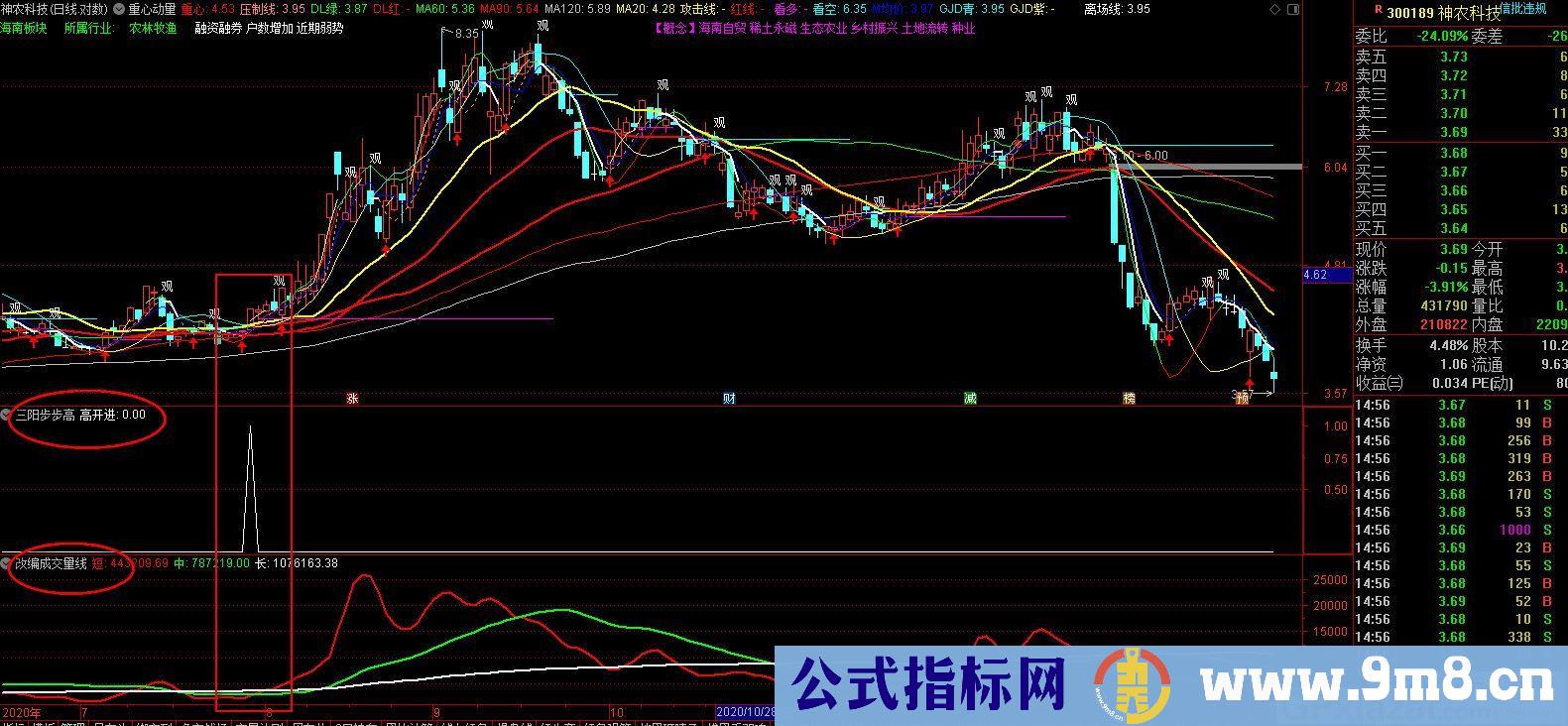Click the 三阳步步高 高开进 indicator title
The image size is (1568, 726).
pyautogui.click(x=79, y=415)
